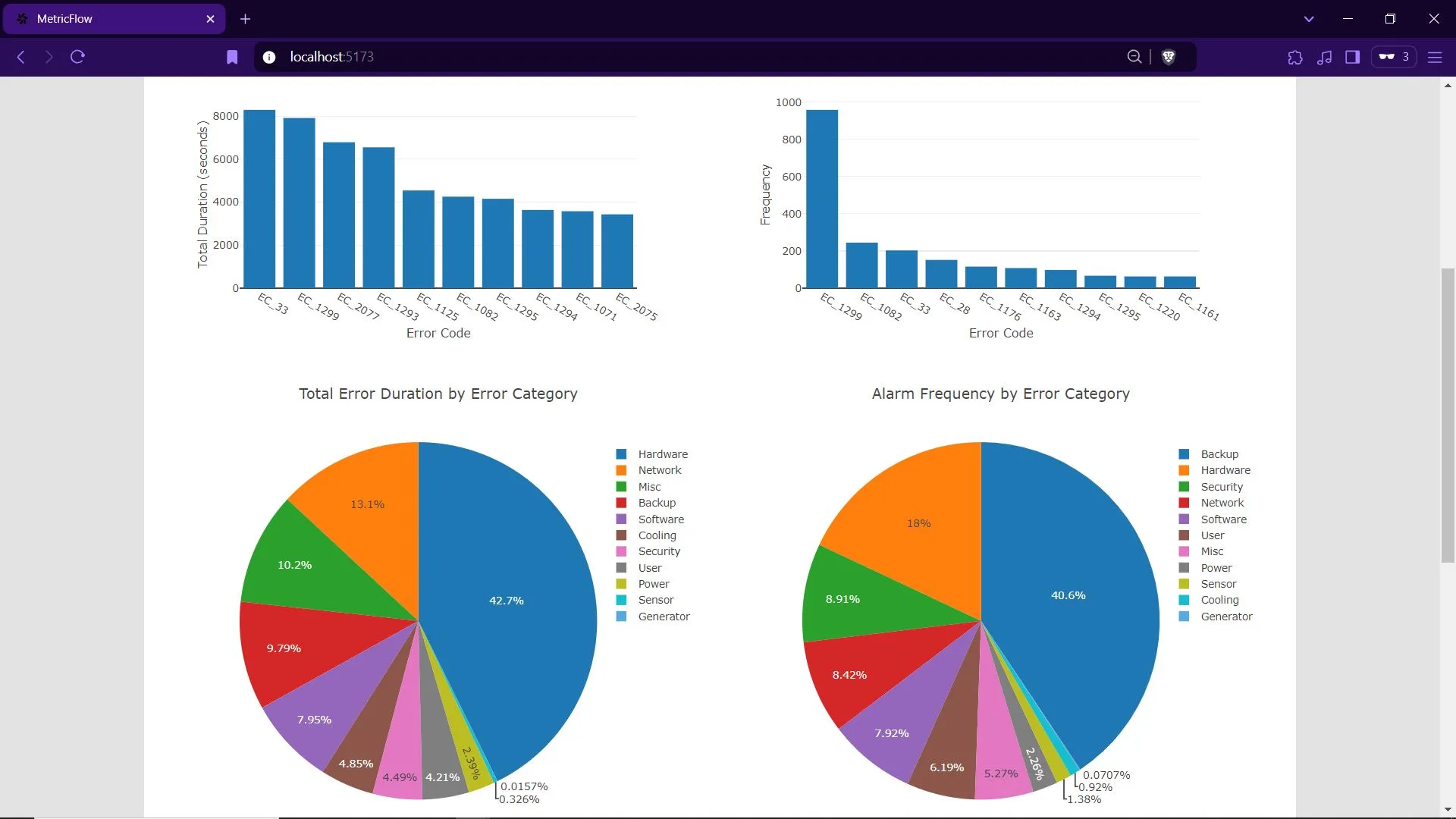Toggle the browser sidebar panel
Screen dimensions: 1456x819
[1352, 57]
